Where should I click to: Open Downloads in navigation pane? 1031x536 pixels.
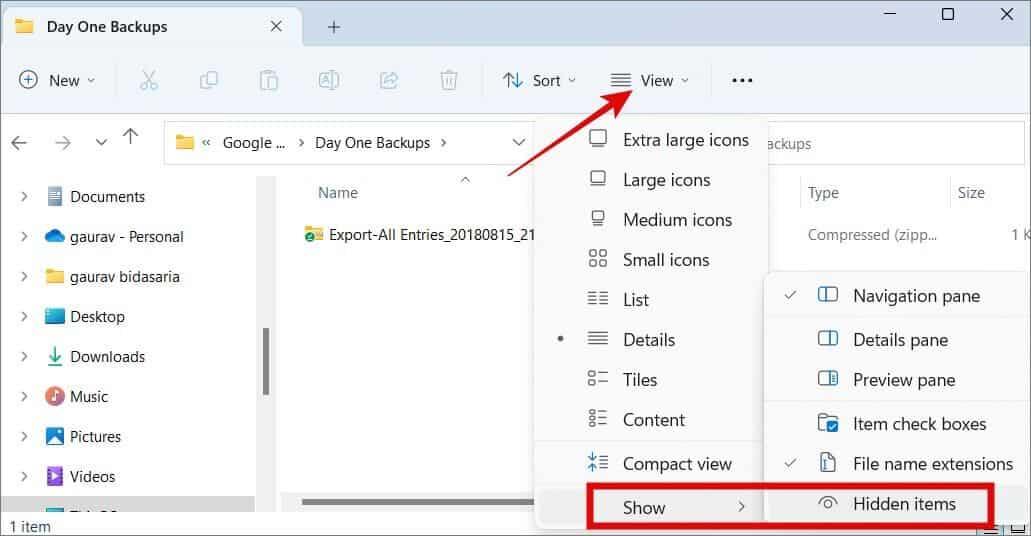click(96, 356)
